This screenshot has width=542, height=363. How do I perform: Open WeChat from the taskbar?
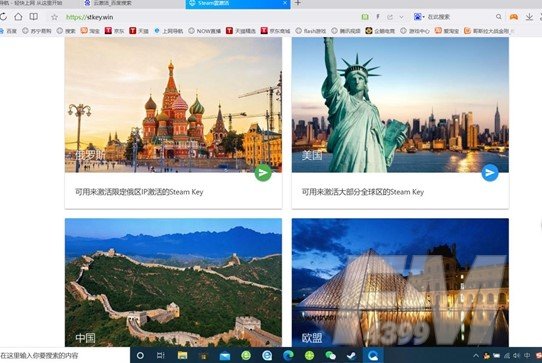pyautogui.click(x=330, y=355)
